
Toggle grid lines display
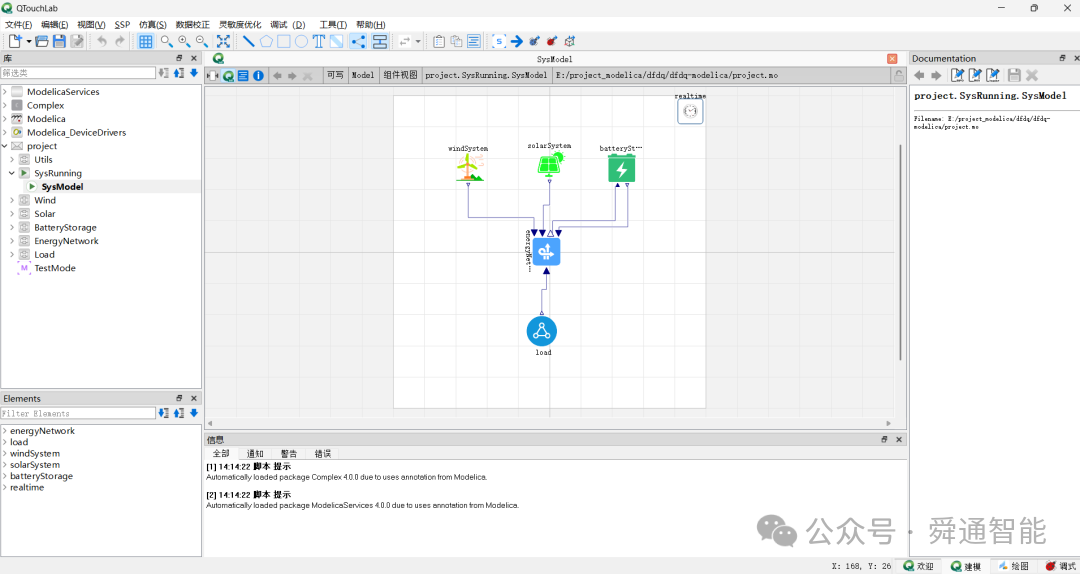pyautogui.click(x=145, y=41)
